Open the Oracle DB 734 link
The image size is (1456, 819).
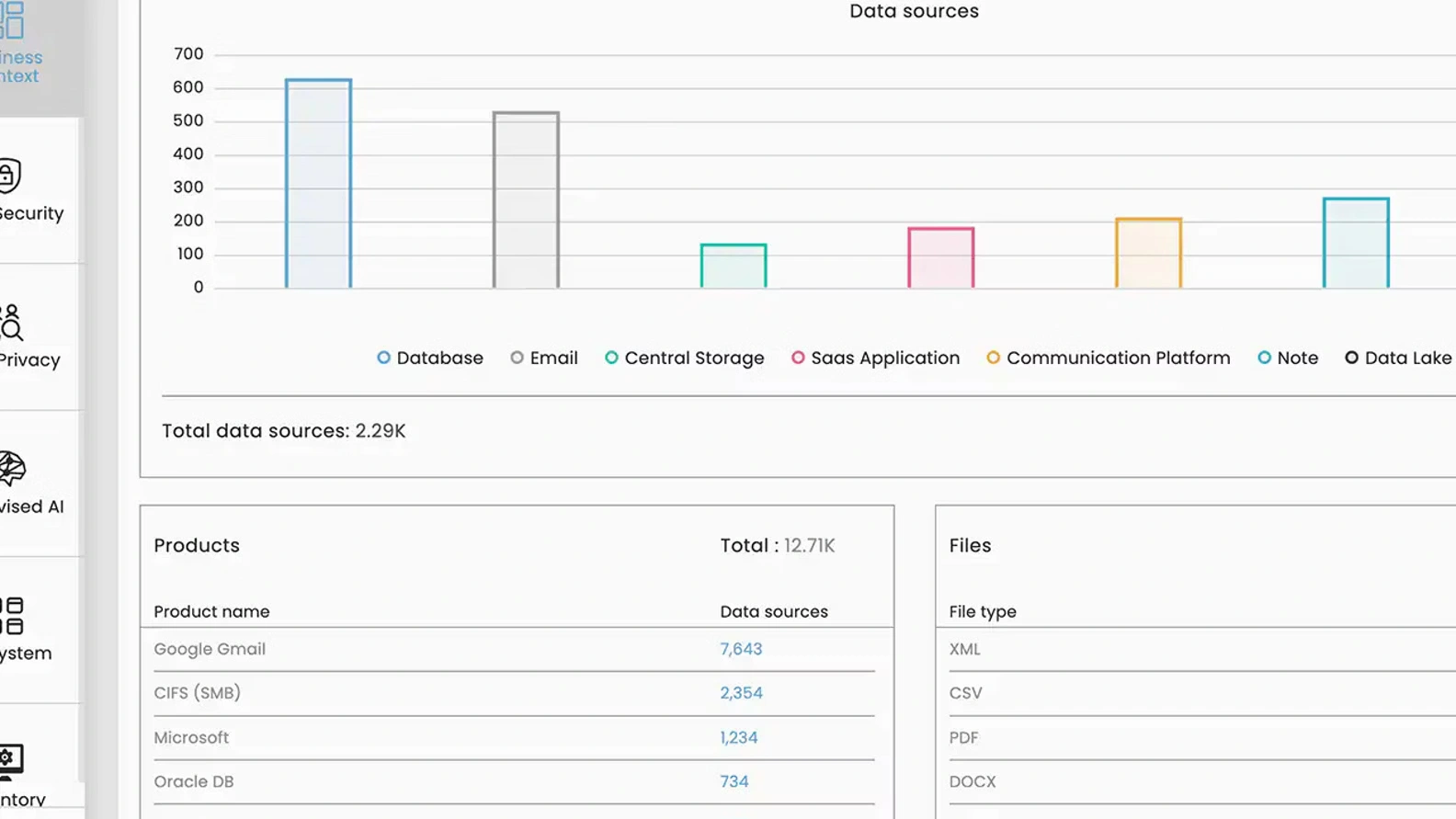coord(734,781)
